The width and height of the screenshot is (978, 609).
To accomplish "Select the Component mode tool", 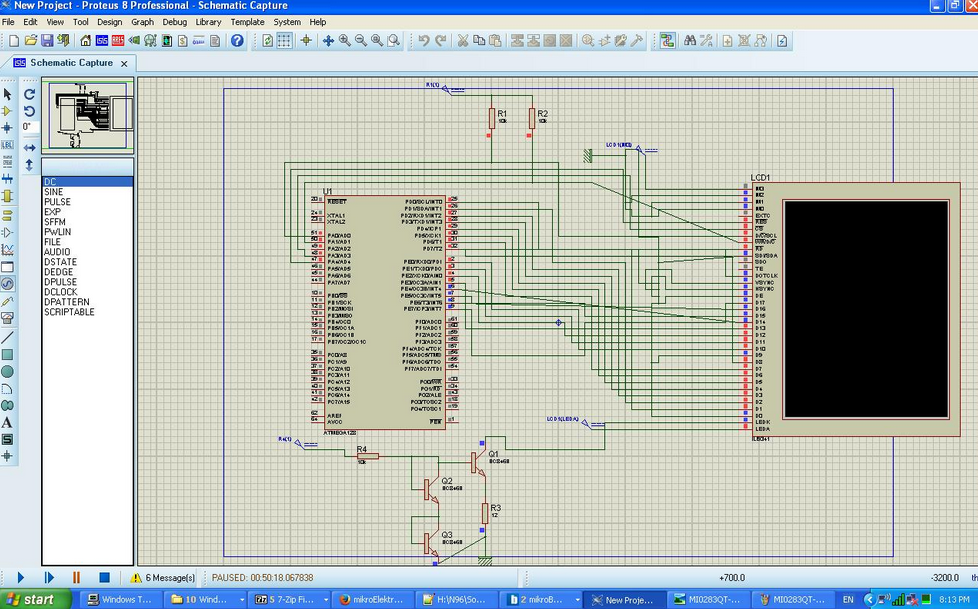I will pyautogui.click(x=9, y=110).
